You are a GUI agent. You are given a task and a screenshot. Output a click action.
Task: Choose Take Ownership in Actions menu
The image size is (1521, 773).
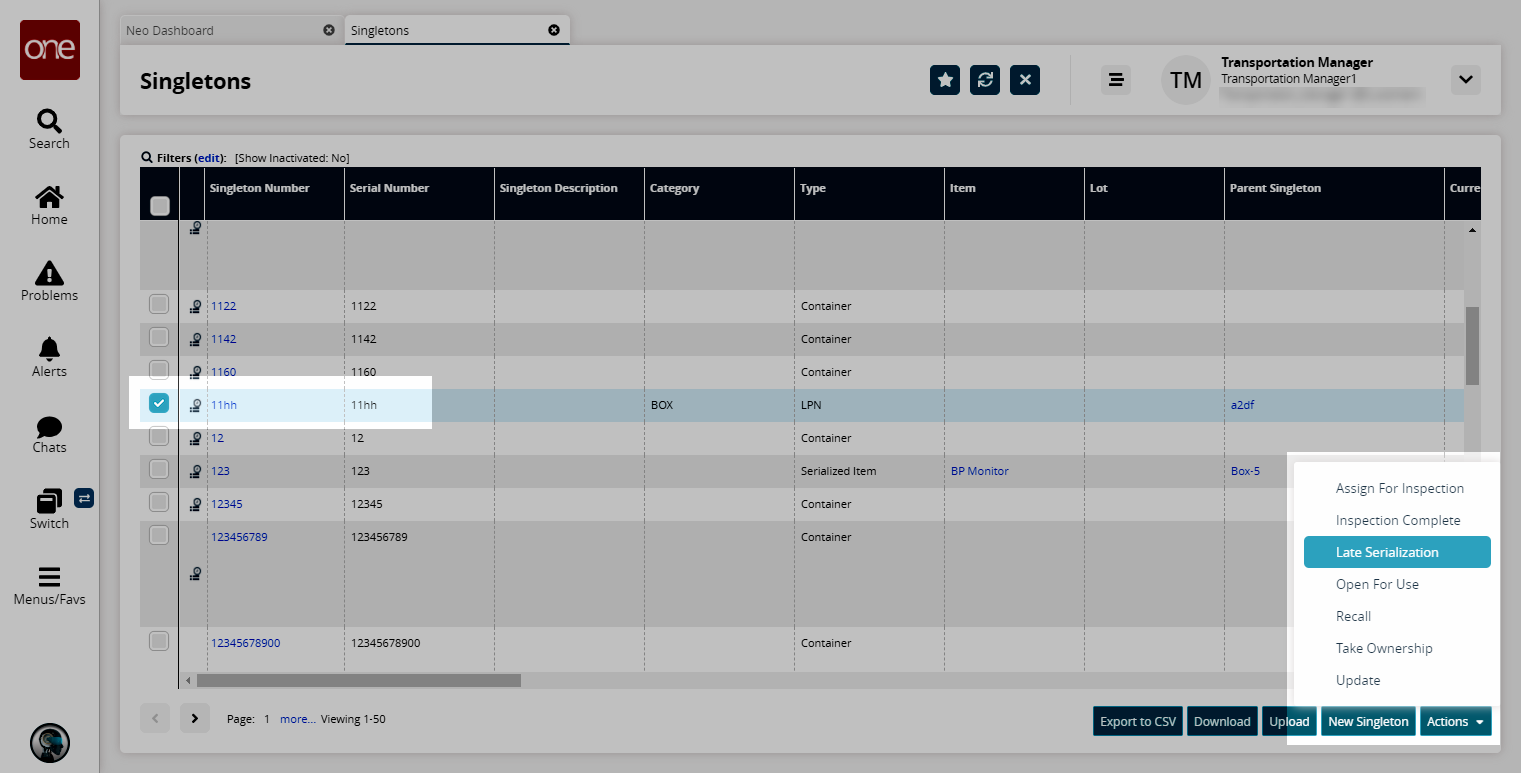[x=1383, y=648]
